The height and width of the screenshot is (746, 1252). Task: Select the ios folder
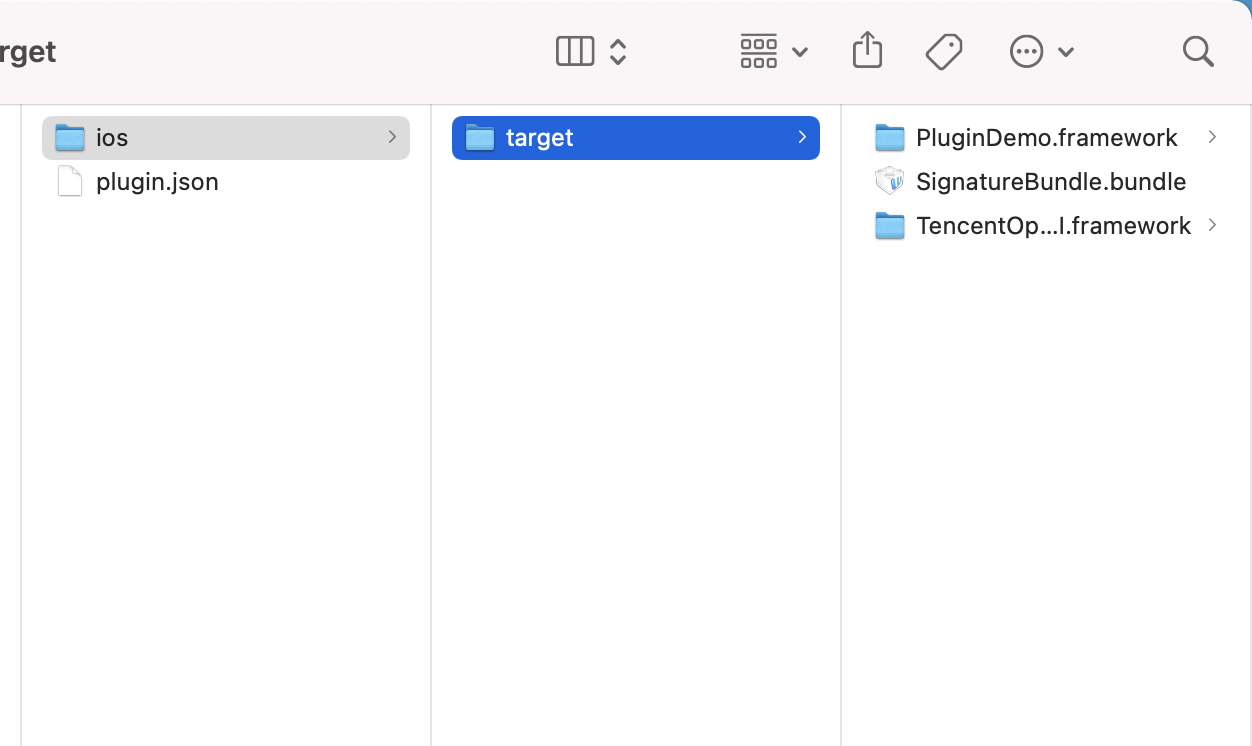tap(226, 137)
